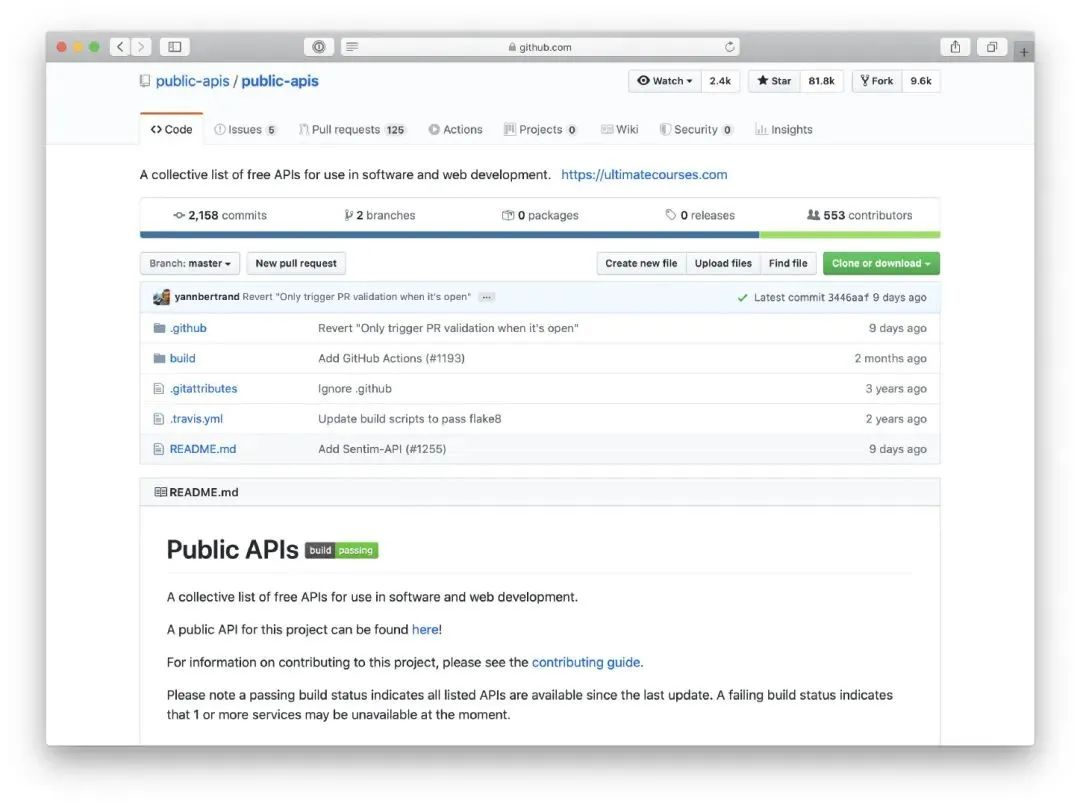Click repository book icon beside public-apis
Viewport: 1080px width, 806px height.
coord(145,81)
